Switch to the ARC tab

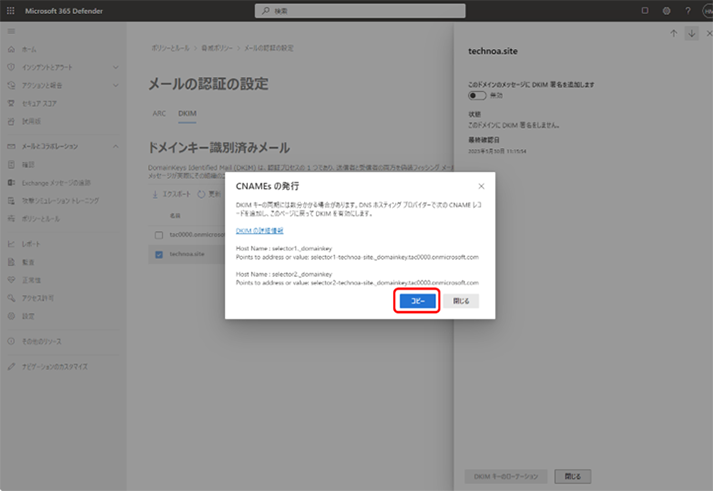coord(159,113)
